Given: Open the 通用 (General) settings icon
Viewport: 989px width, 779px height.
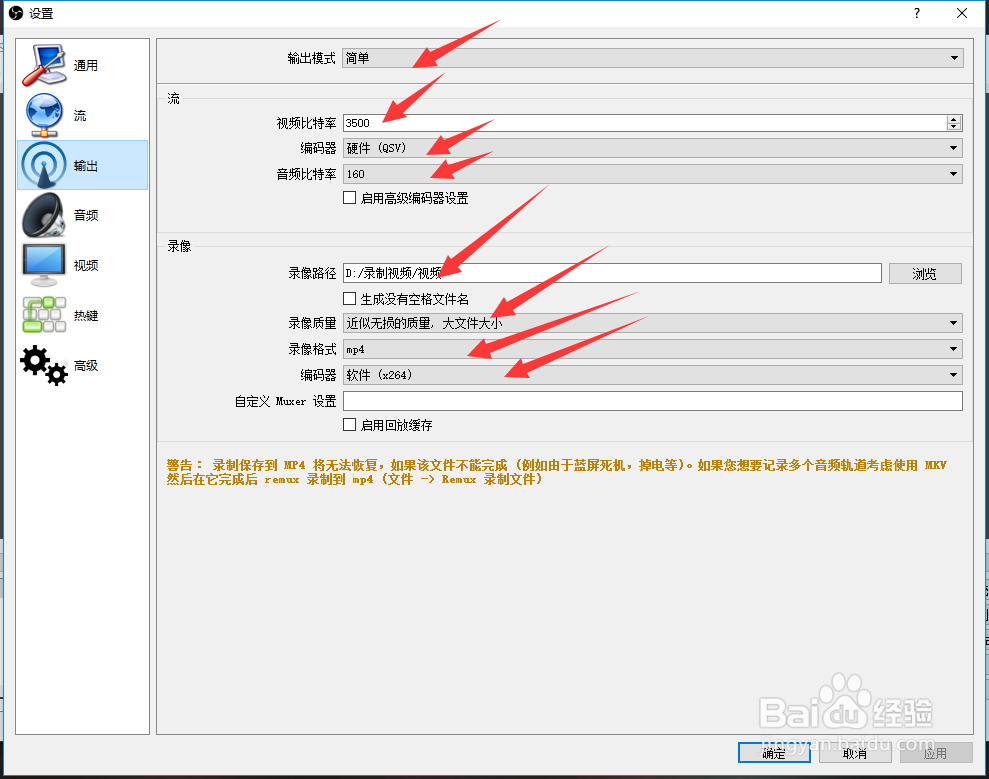Looking at the screenshot, I should 44,65.
